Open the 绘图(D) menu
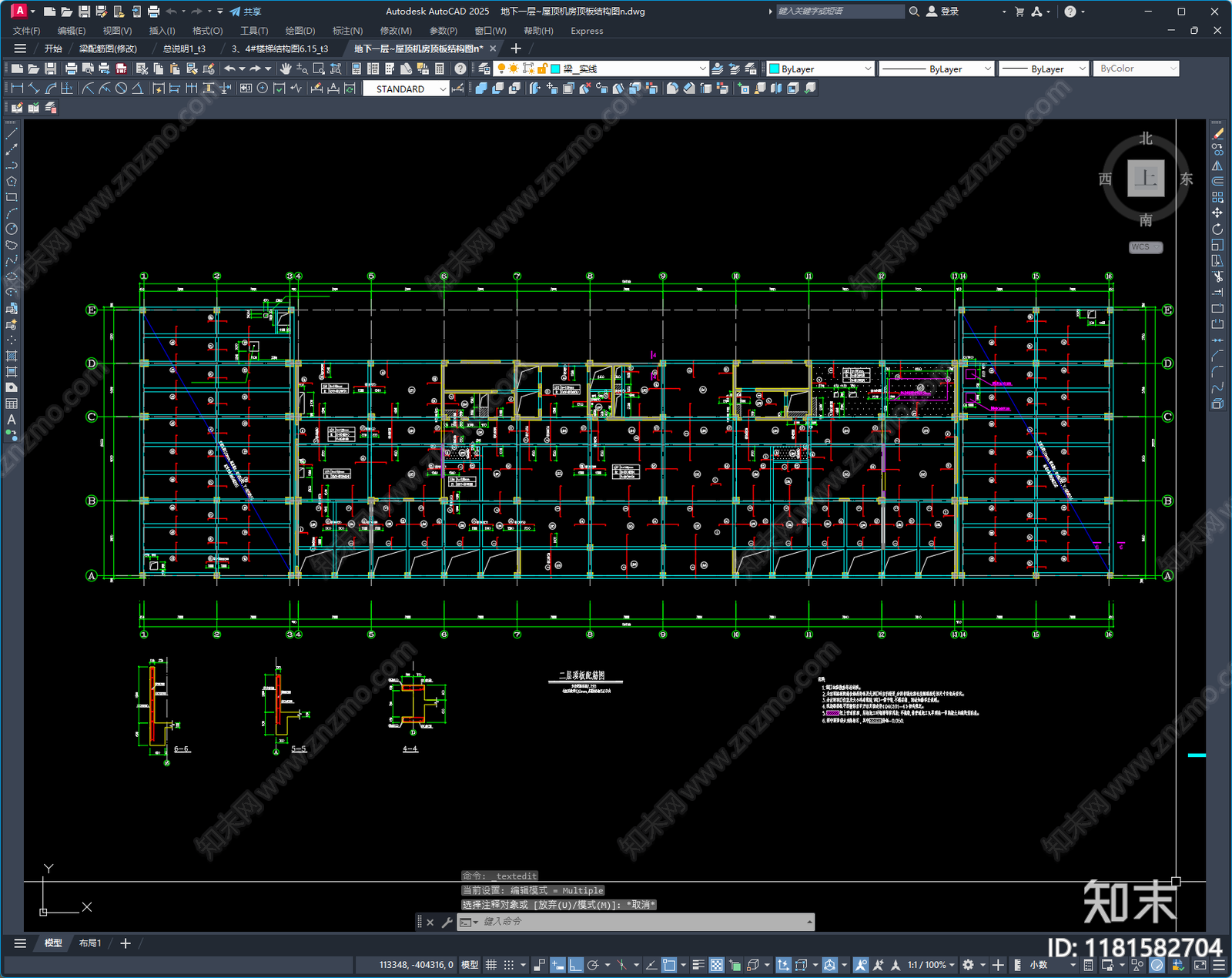 click(300, 31)
